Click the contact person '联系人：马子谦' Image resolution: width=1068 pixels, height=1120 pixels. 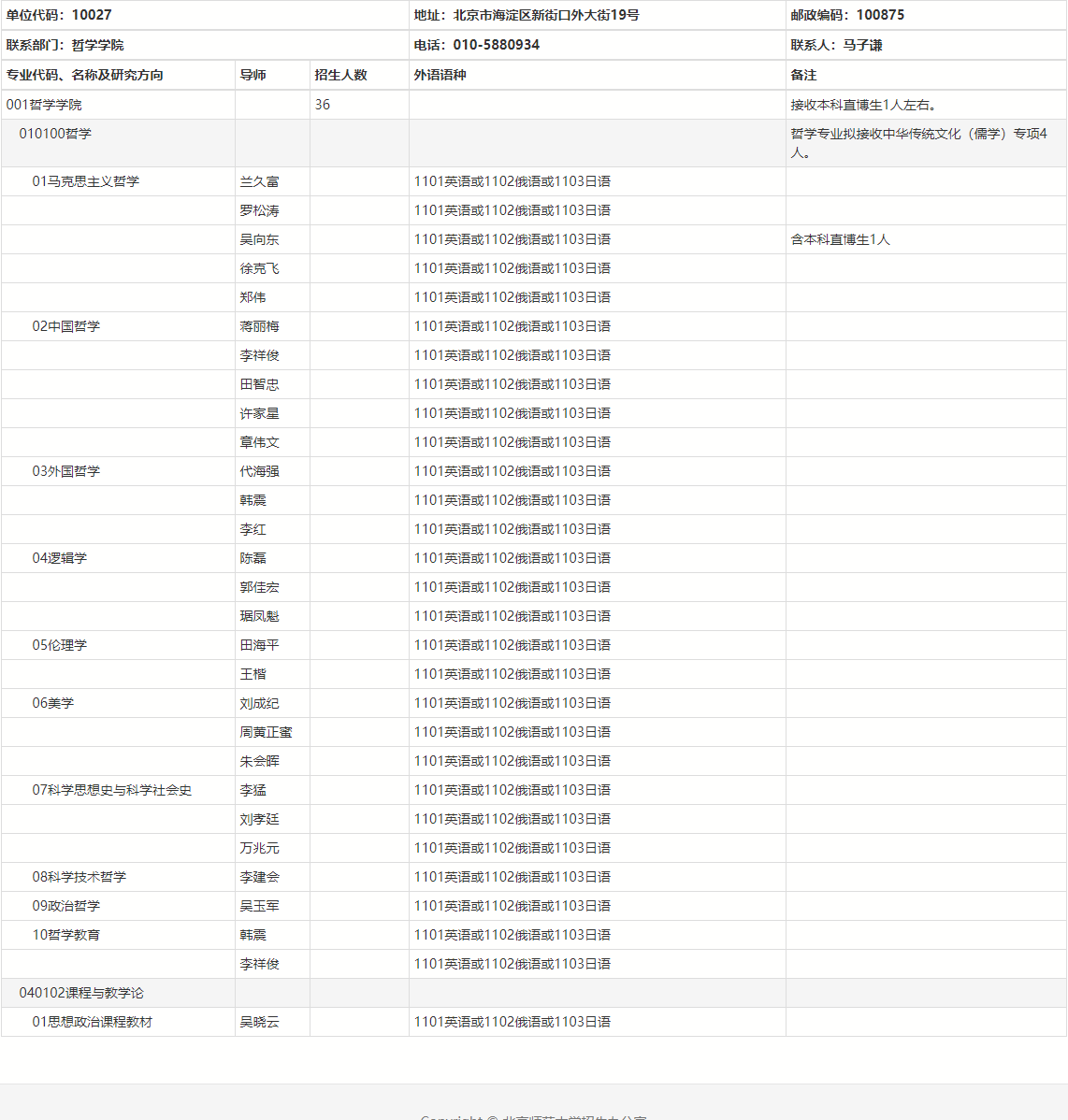point(837,45)
